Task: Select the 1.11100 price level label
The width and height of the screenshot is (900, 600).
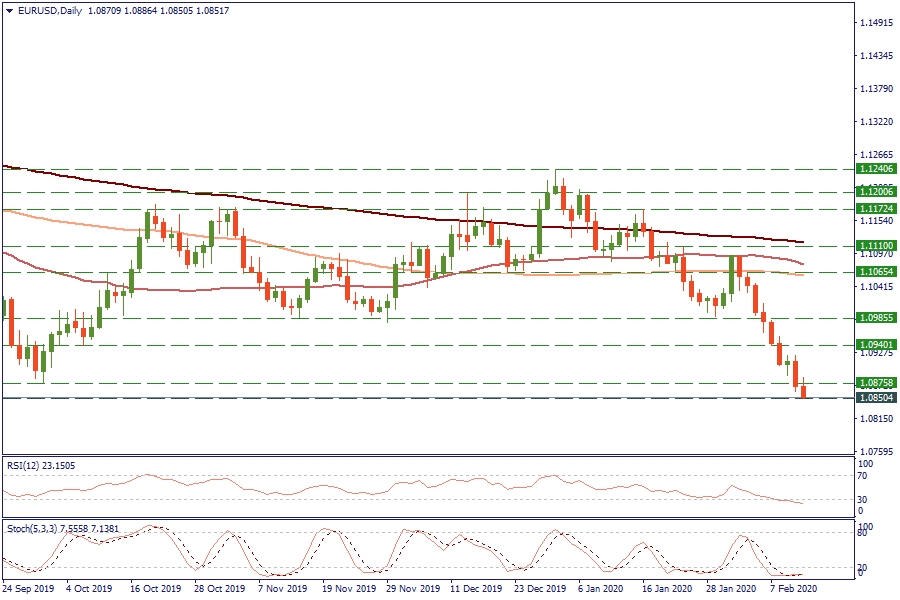Action: [875, 245]
